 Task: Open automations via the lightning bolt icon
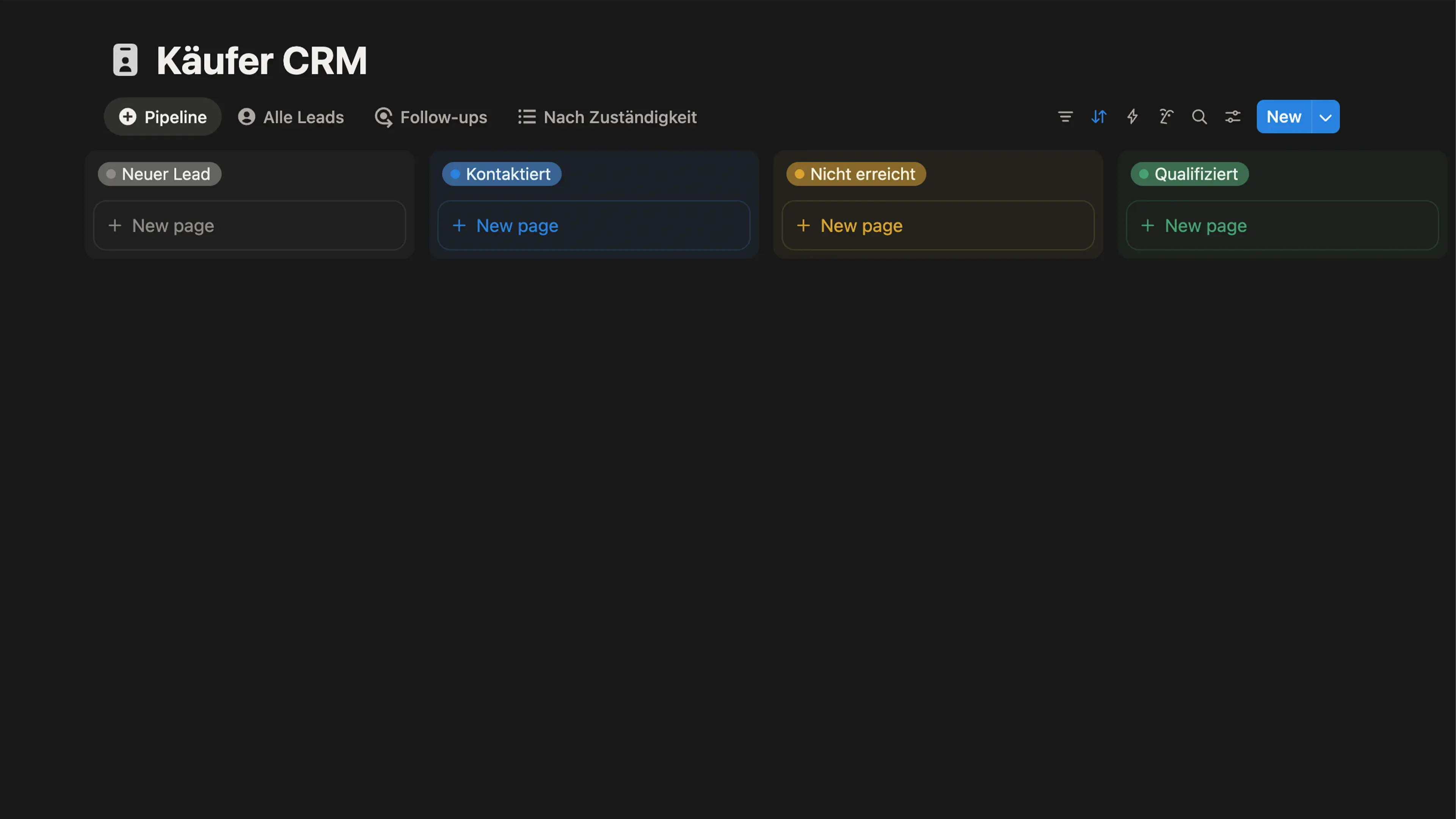[1132, 117]
